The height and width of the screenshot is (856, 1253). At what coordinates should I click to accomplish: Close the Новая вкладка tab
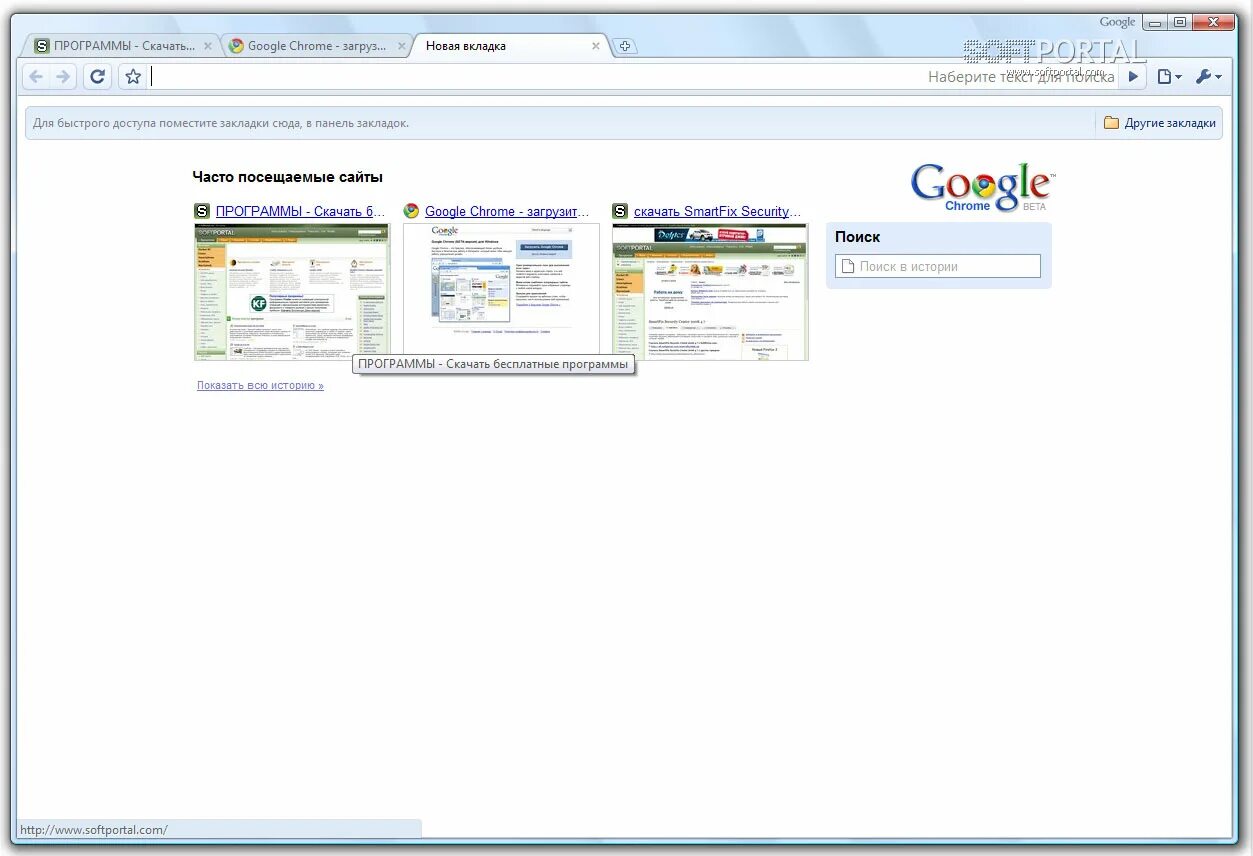[596, 46]
